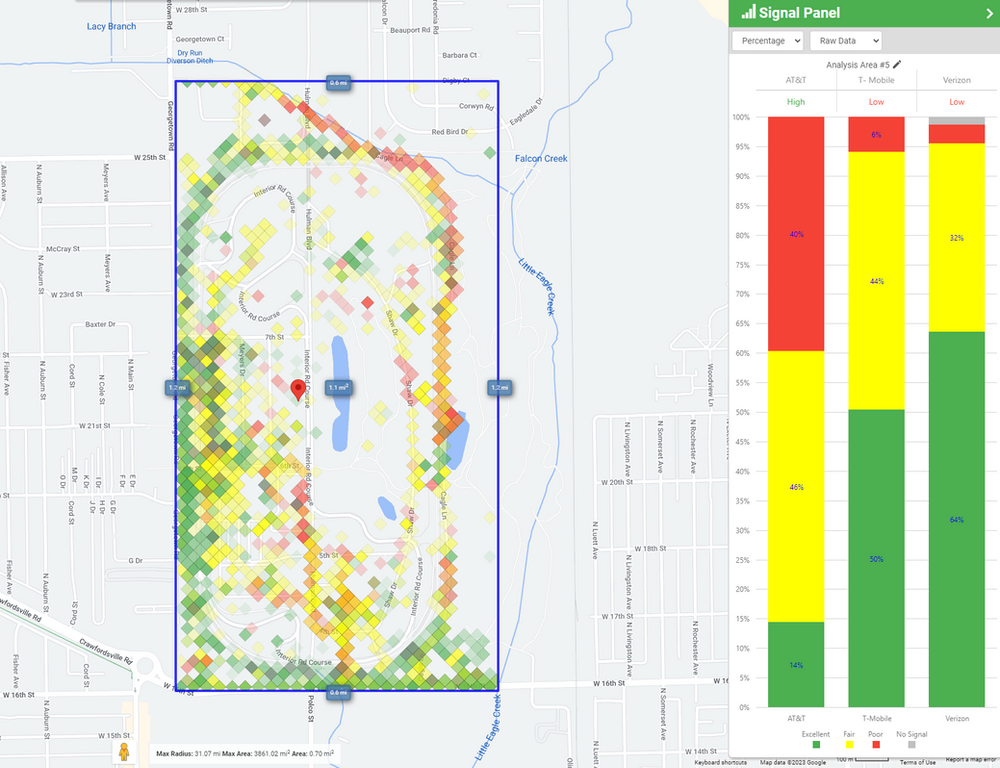Click the No Signal gray legend swatch
Screen dimensions: 1000x768
click(911, 744)
